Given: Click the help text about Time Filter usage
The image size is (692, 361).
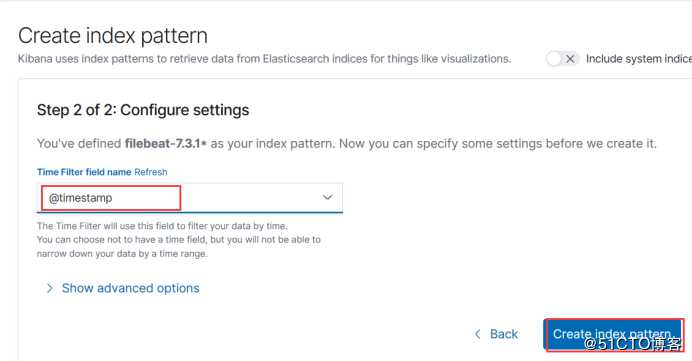Looking at the screenshot, I should point(162,226).
